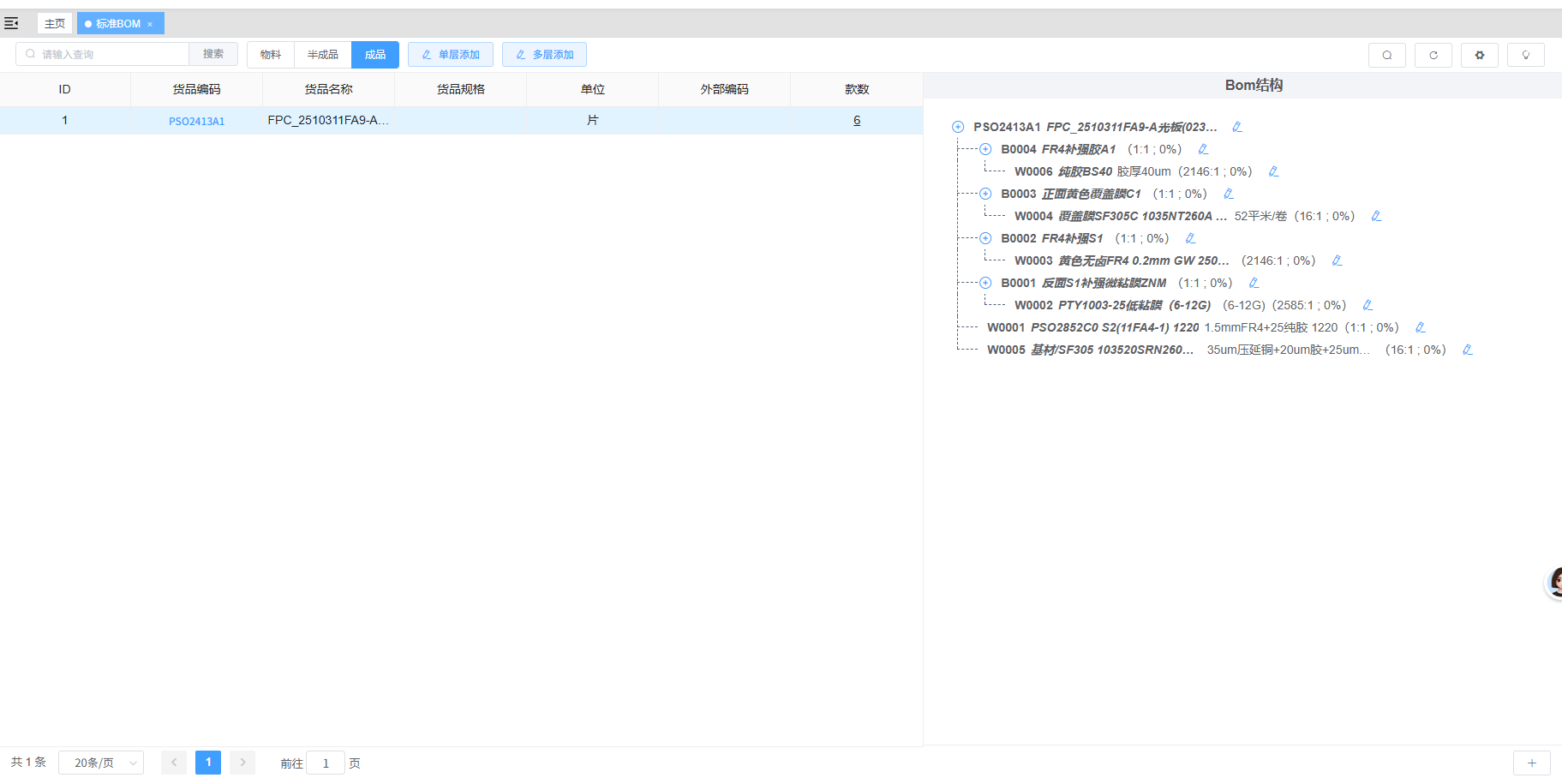The image size is (1562, 784).
Task: Click the refresh icon button
Action: click(1433, 55)
